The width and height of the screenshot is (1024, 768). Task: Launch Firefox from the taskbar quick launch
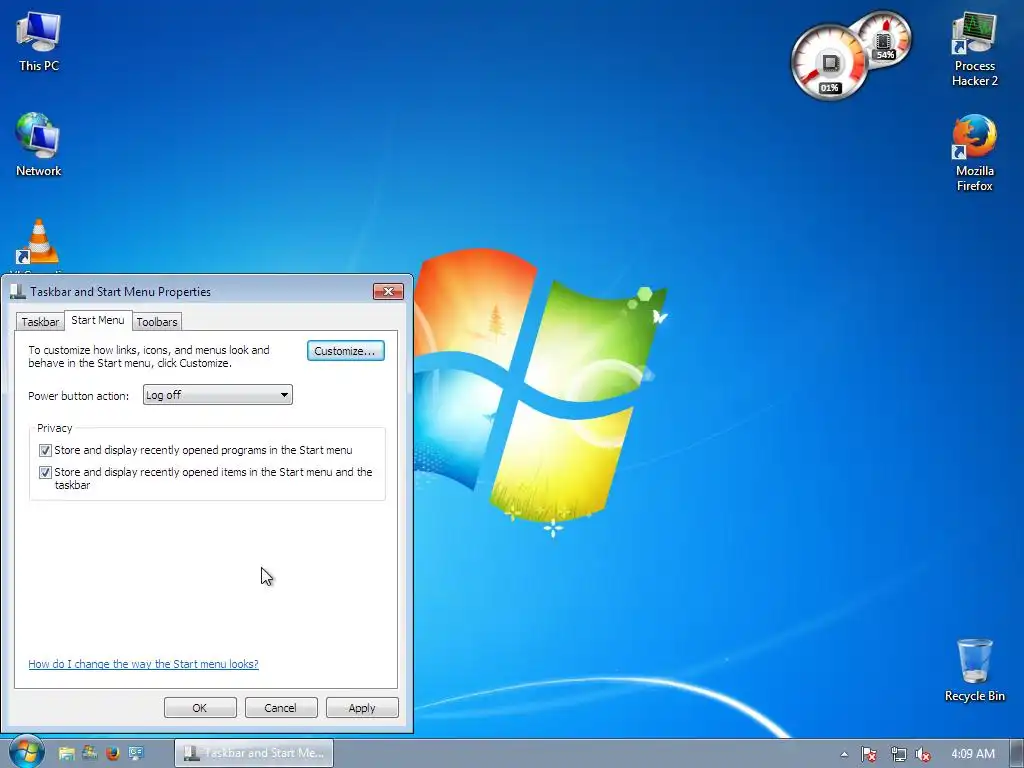click(112, 753)
